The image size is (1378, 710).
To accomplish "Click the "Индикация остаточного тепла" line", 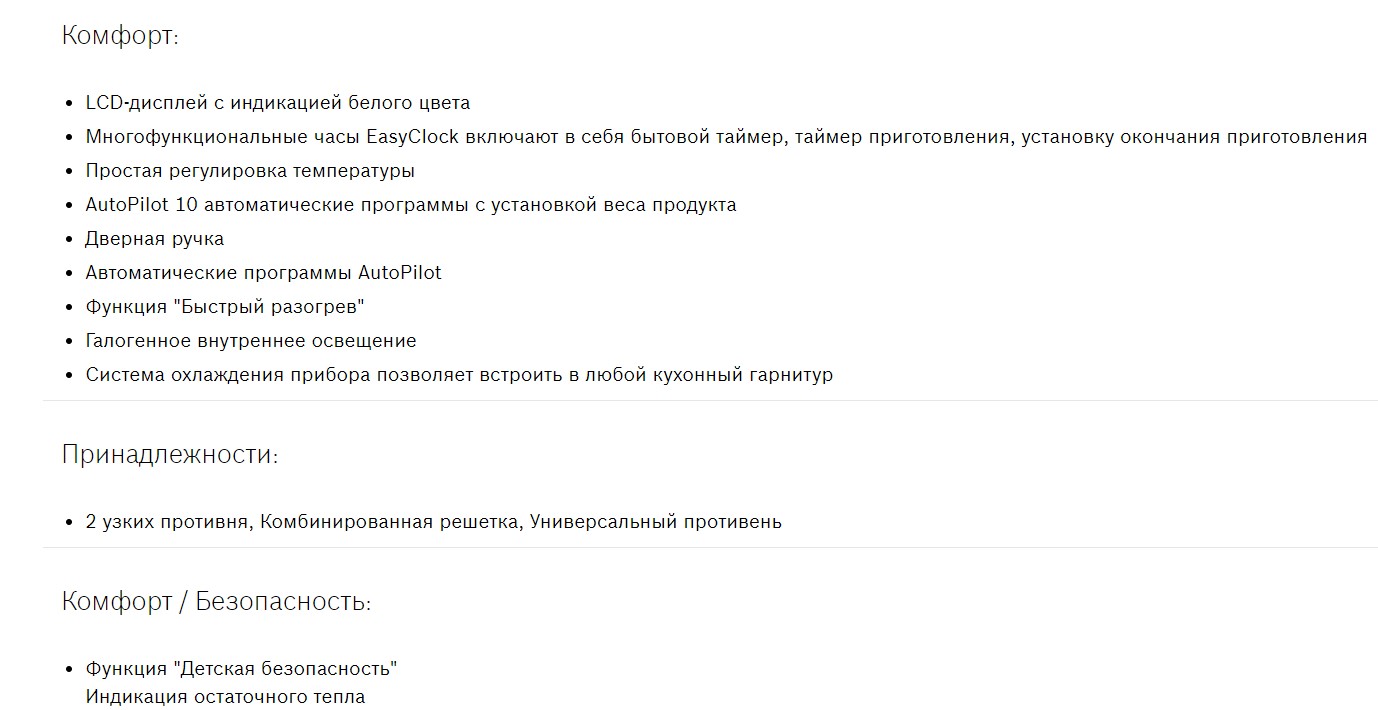I will (225, 697).
